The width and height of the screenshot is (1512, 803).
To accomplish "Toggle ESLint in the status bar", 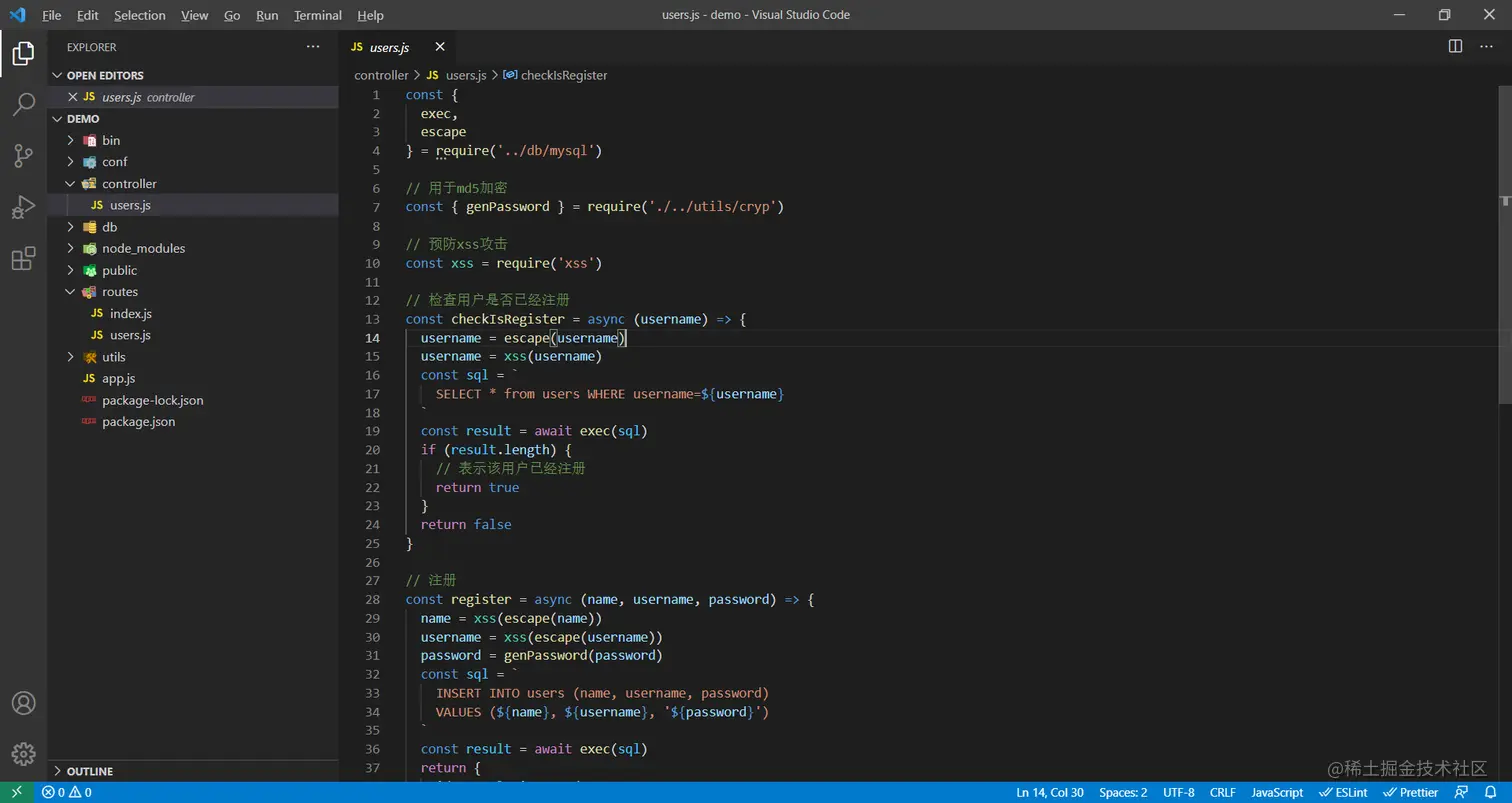I will [x=1344, y=792].
